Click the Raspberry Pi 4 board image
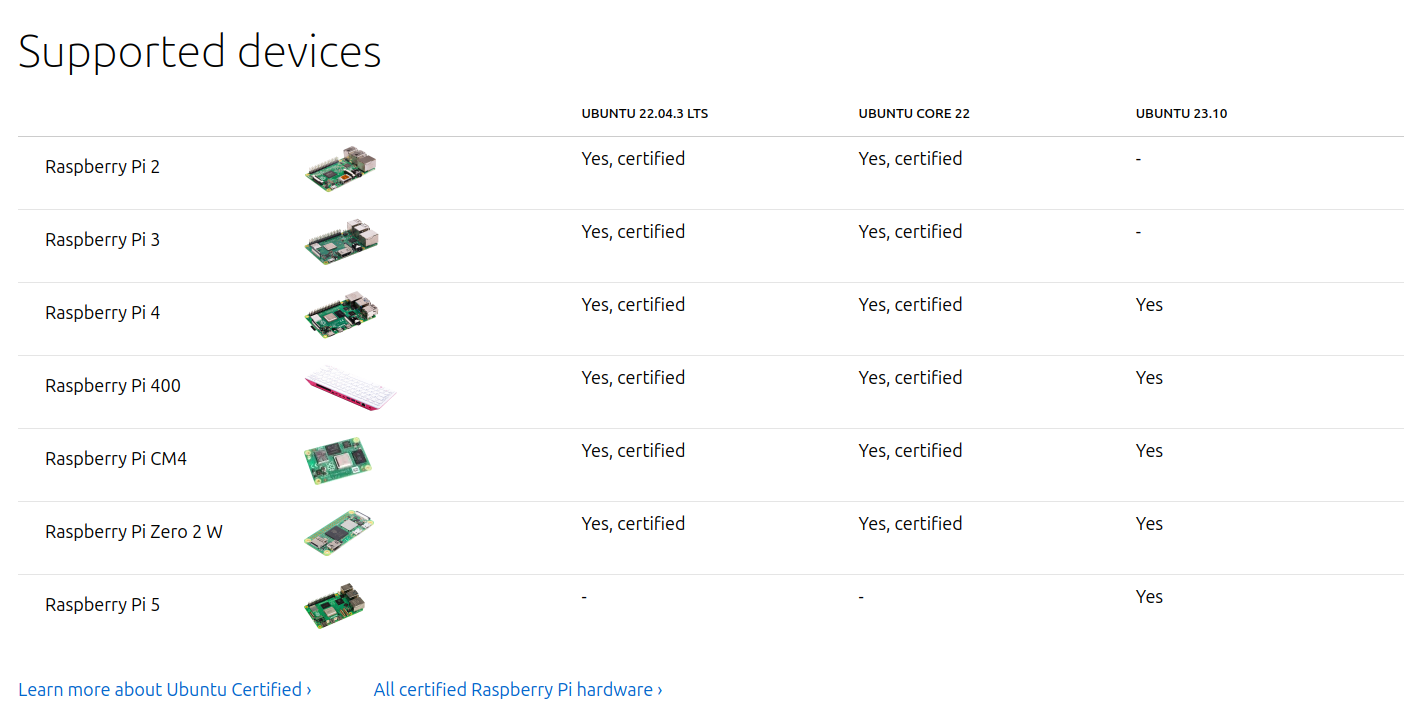The height and width of the screenshot is (718, 1420). point(342,315)
